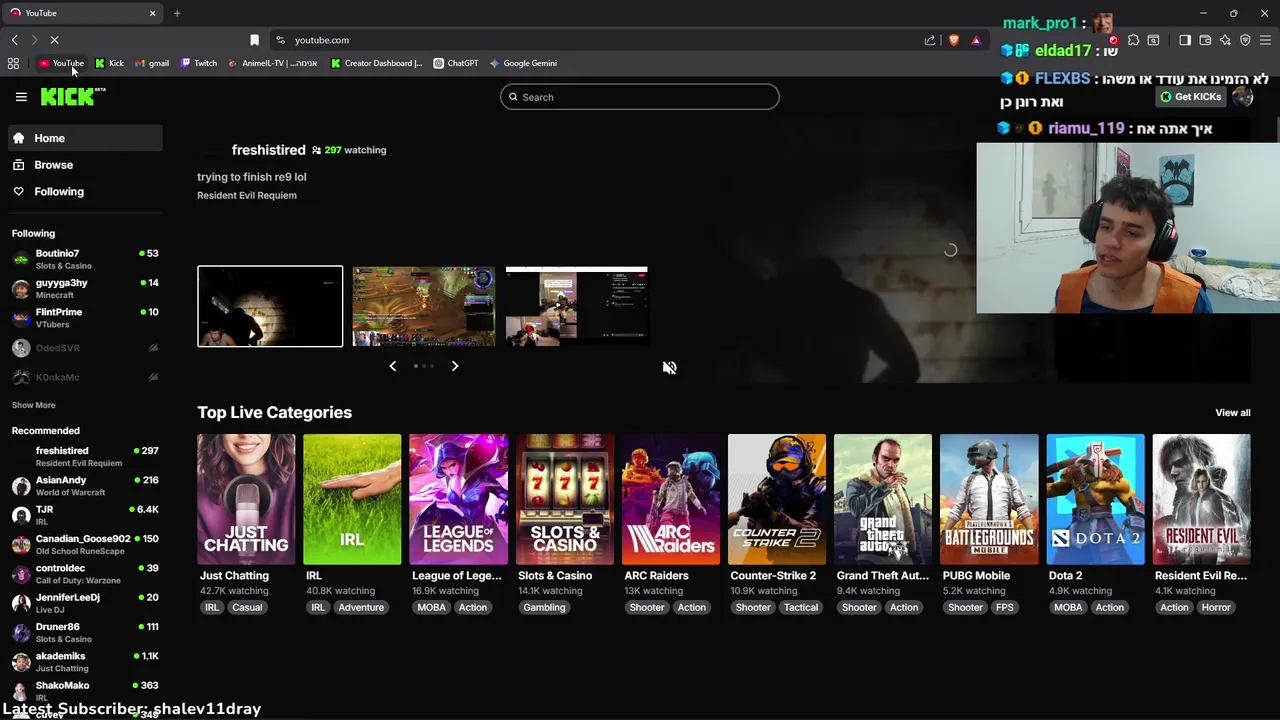View all top live categories
The width and height of the screenshot is (1280, 720).
pos(1232,413)
